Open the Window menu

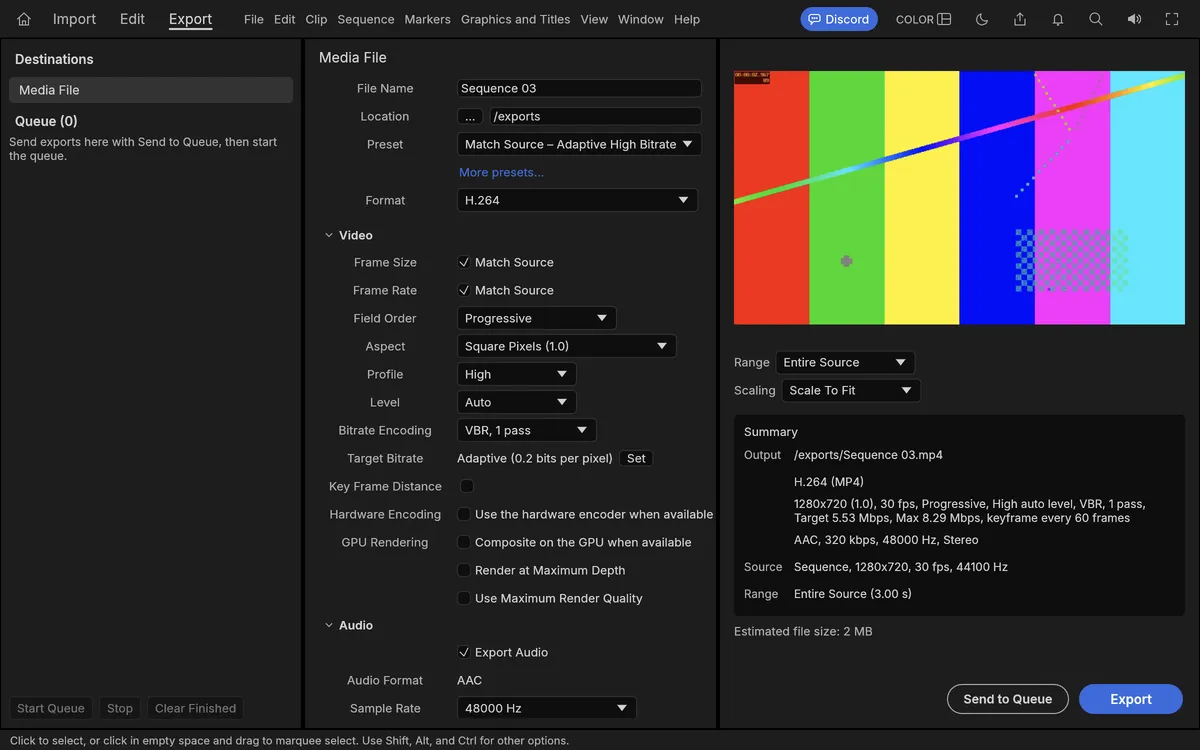(x=641, y=19)
